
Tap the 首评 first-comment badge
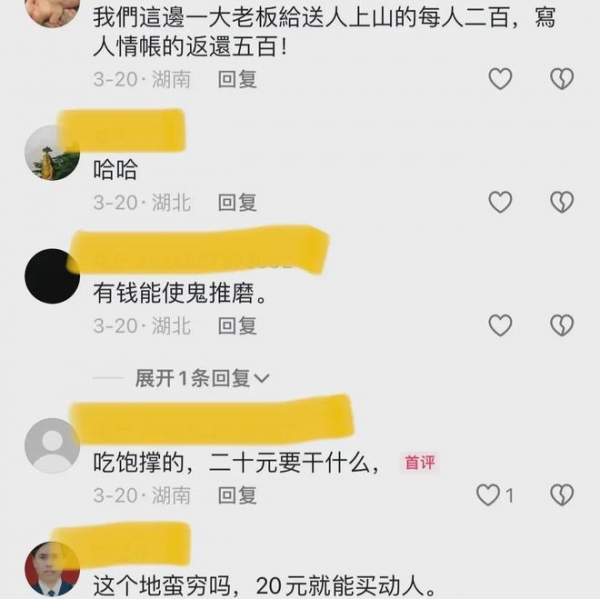(x=420, y=463)
